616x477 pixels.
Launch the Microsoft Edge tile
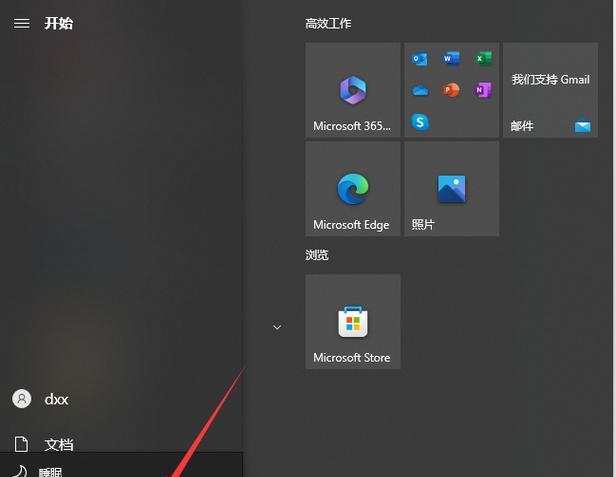coord(353,189)
